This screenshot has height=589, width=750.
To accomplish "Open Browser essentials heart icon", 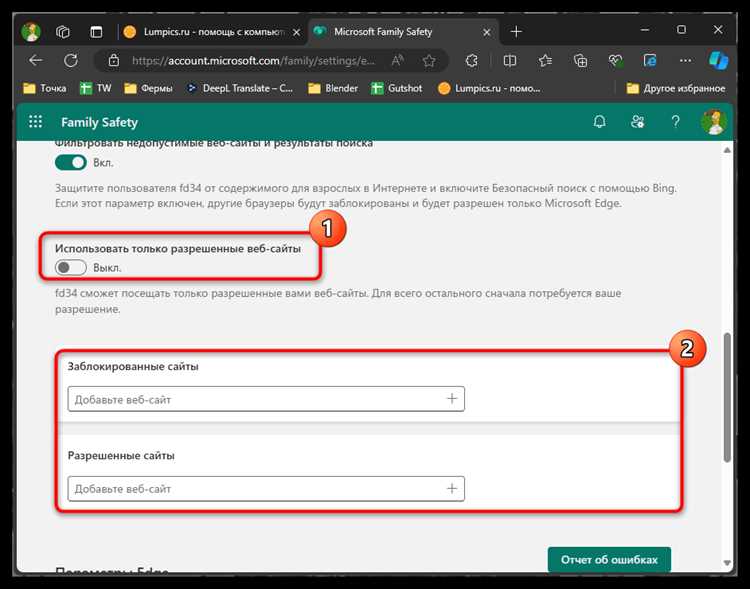I will tap(616, 60).
